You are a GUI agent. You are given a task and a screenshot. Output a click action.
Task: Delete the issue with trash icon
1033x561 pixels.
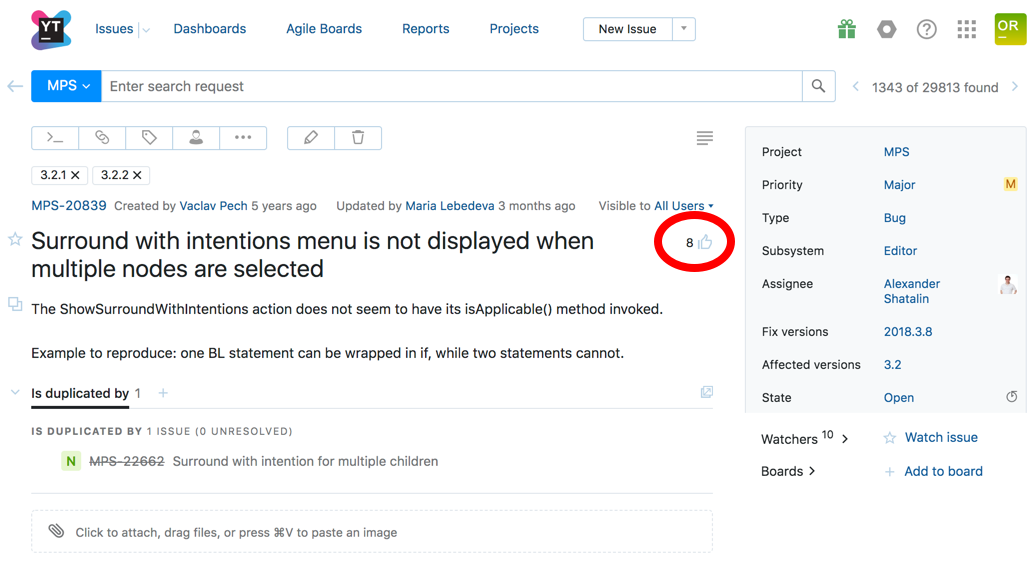[x=358, y=138]
